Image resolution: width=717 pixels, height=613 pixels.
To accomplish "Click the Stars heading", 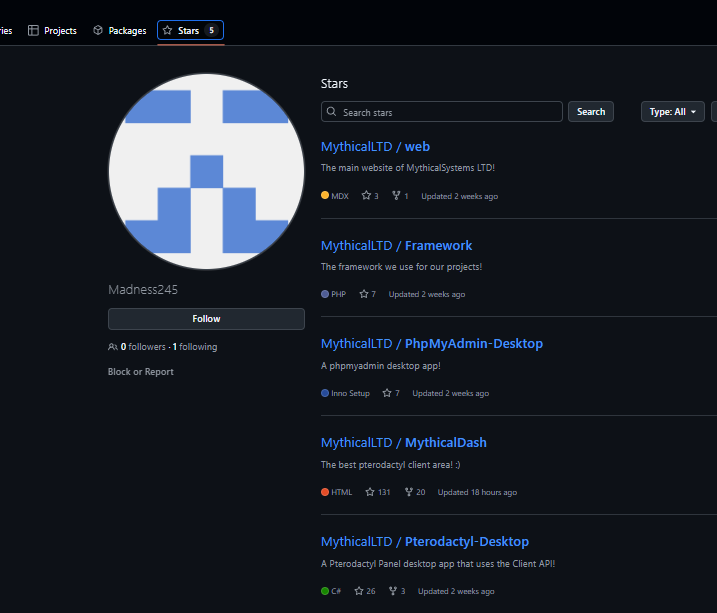I will point(334,84).
